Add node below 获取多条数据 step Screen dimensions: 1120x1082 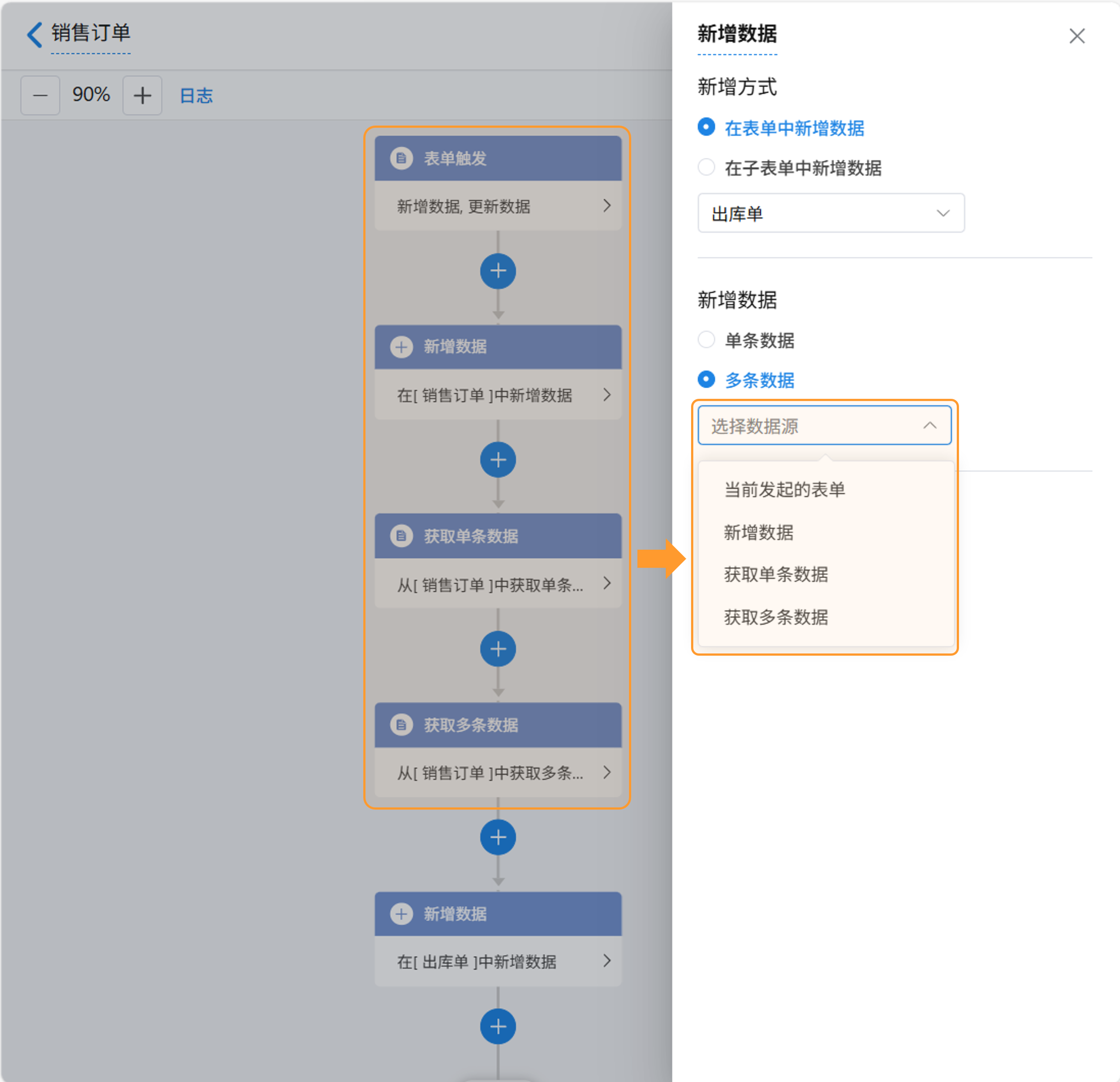(x=498, y=838)
